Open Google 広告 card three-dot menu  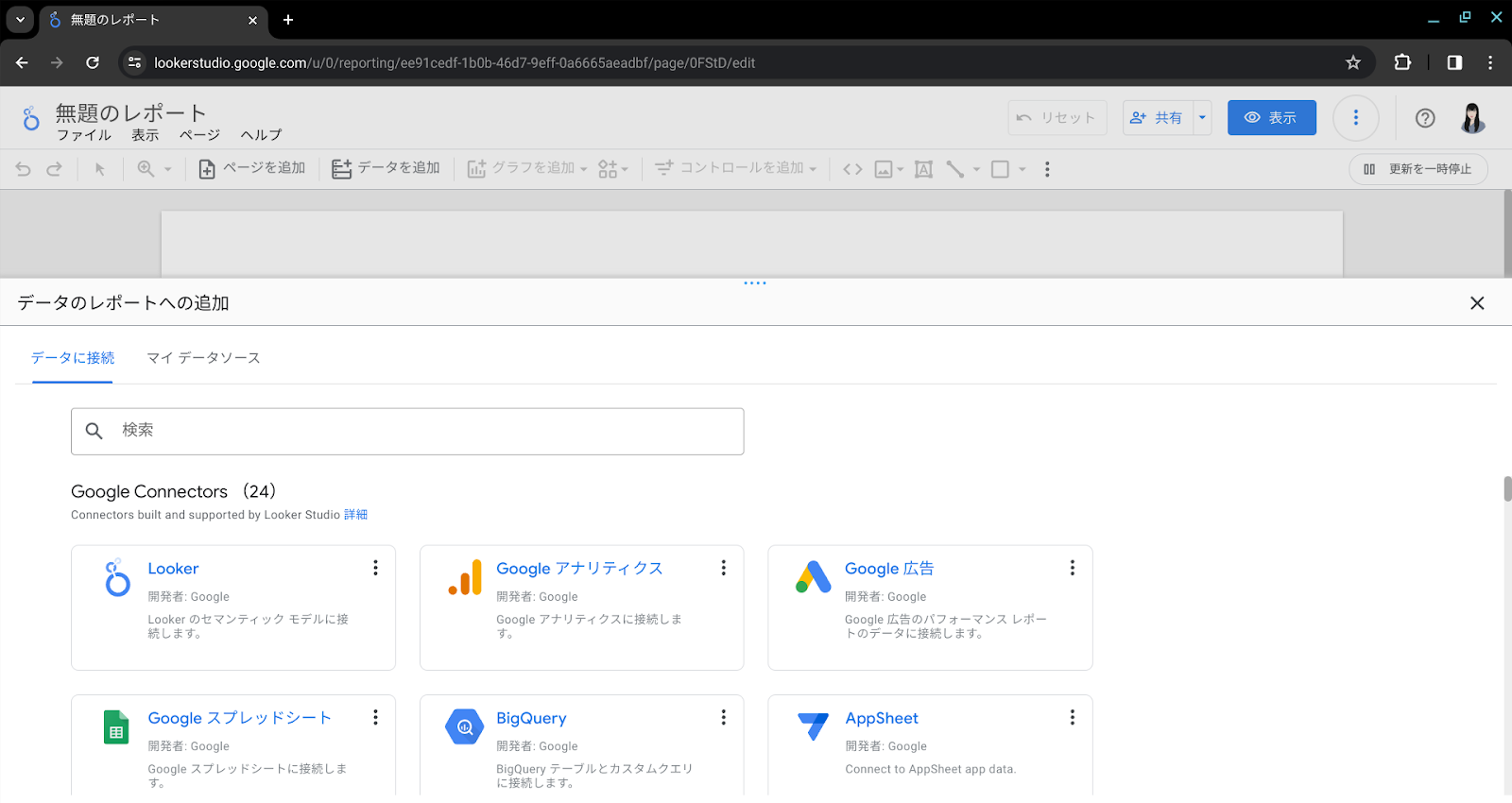[x=1072, y=568]
